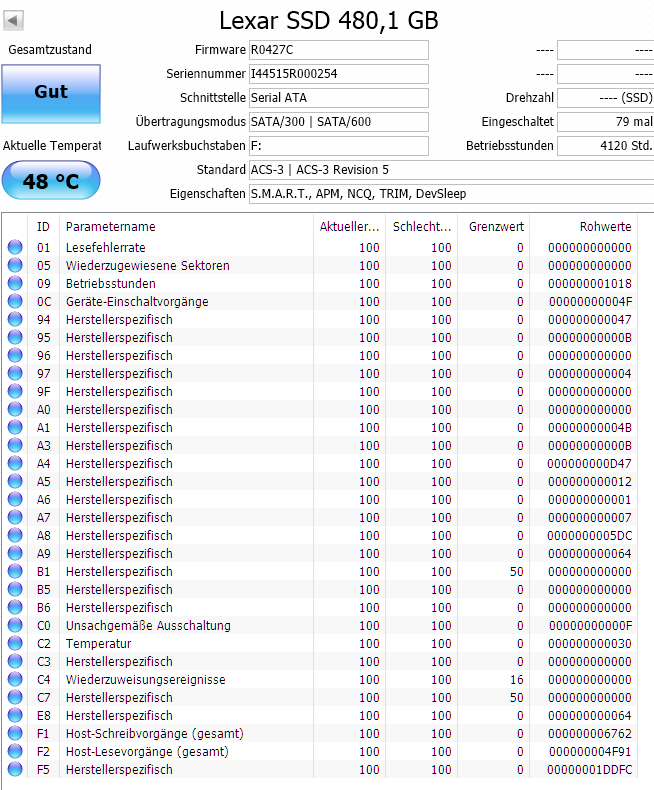Sort by the Parametername column header
Image resolution: width=654 pixels, height=790 pixels.
coord(186,227)
